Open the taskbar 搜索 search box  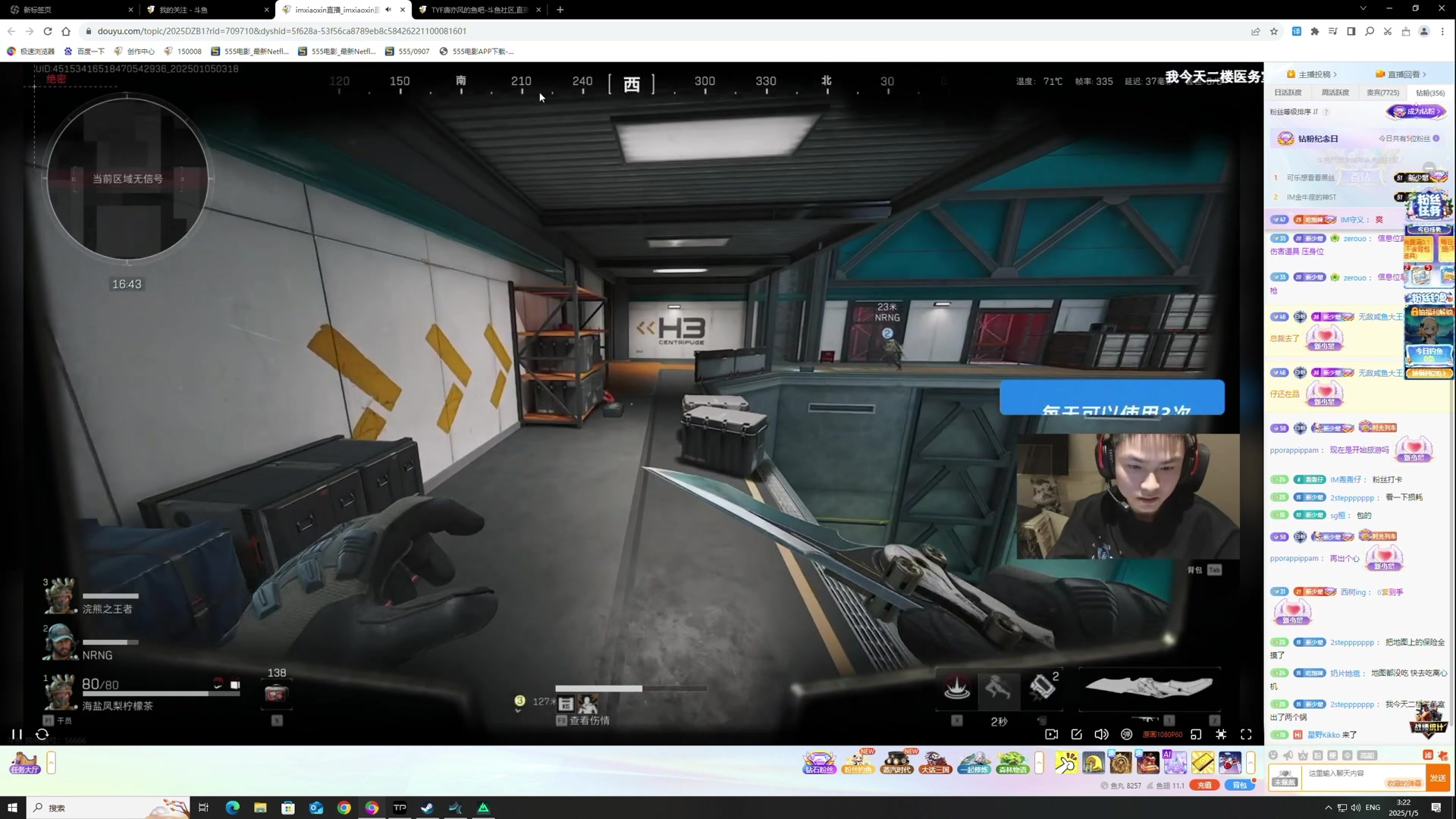click(x=106, y=808)
